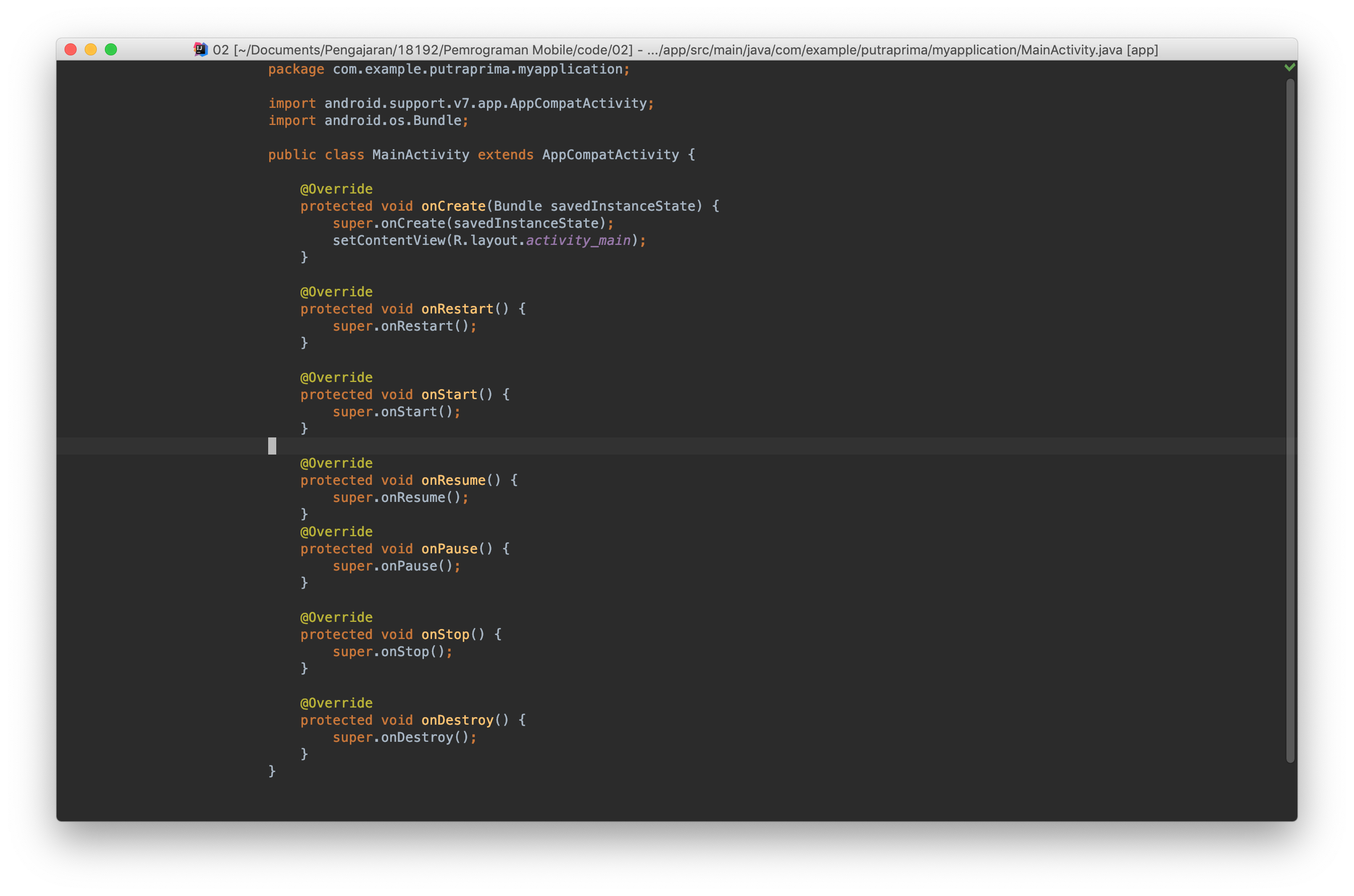Screen dimensions: 1354x896
Task: Click the onRestart method declaration
Action: click(x=413, y=309)
